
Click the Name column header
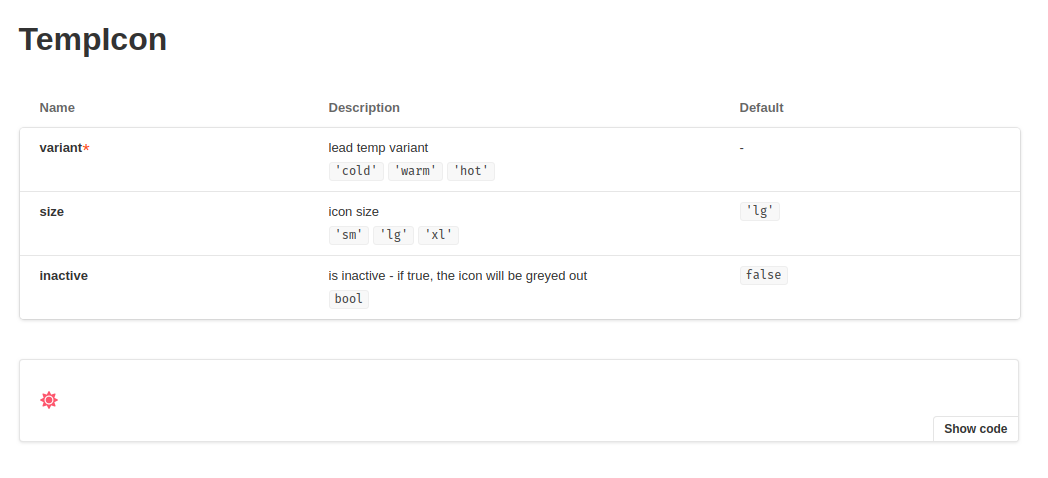click(57, 108)
